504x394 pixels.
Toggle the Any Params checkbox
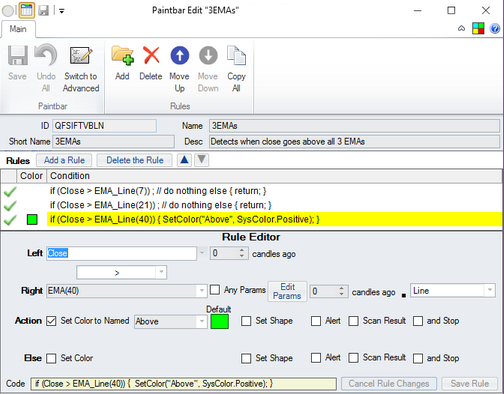click(x=215, y=290)
